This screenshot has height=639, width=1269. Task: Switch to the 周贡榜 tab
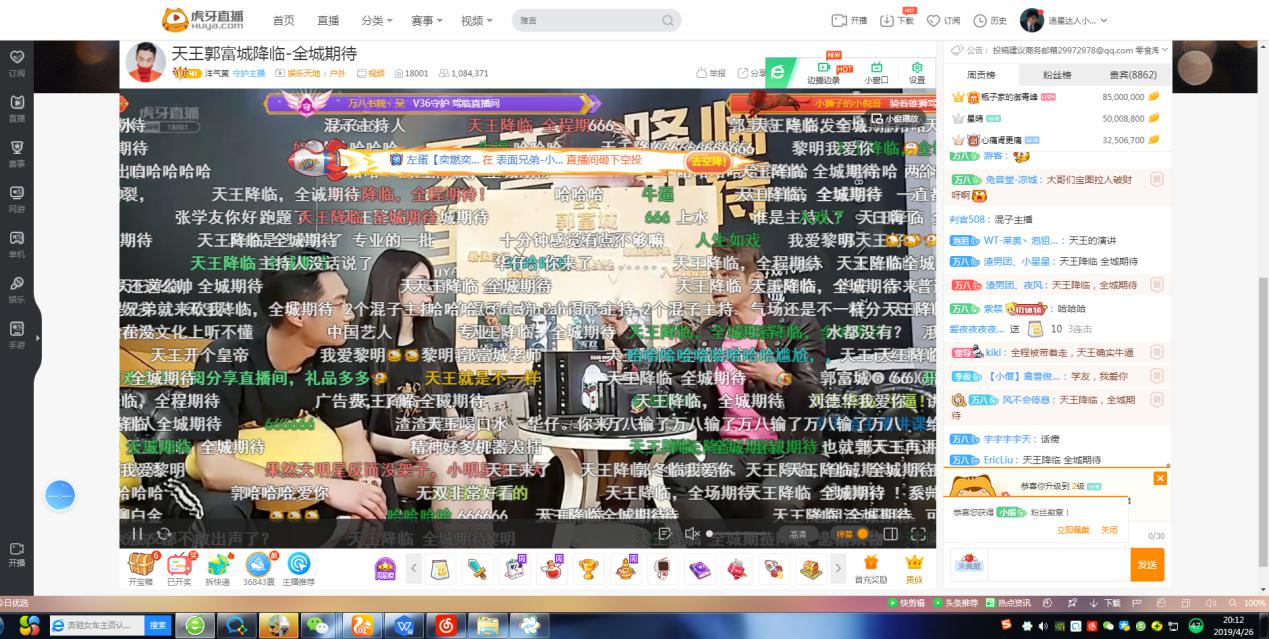[x=981, y=75]
